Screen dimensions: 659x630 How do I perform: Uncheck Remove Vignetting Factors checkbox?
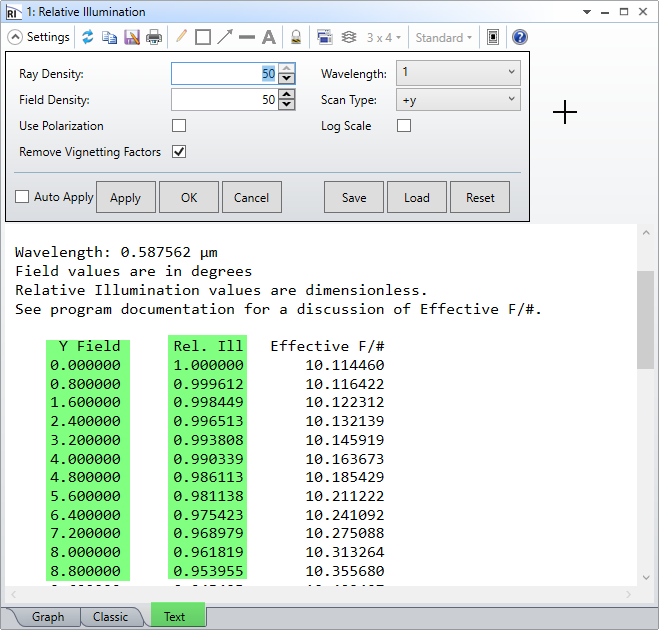tap(179, 152)
